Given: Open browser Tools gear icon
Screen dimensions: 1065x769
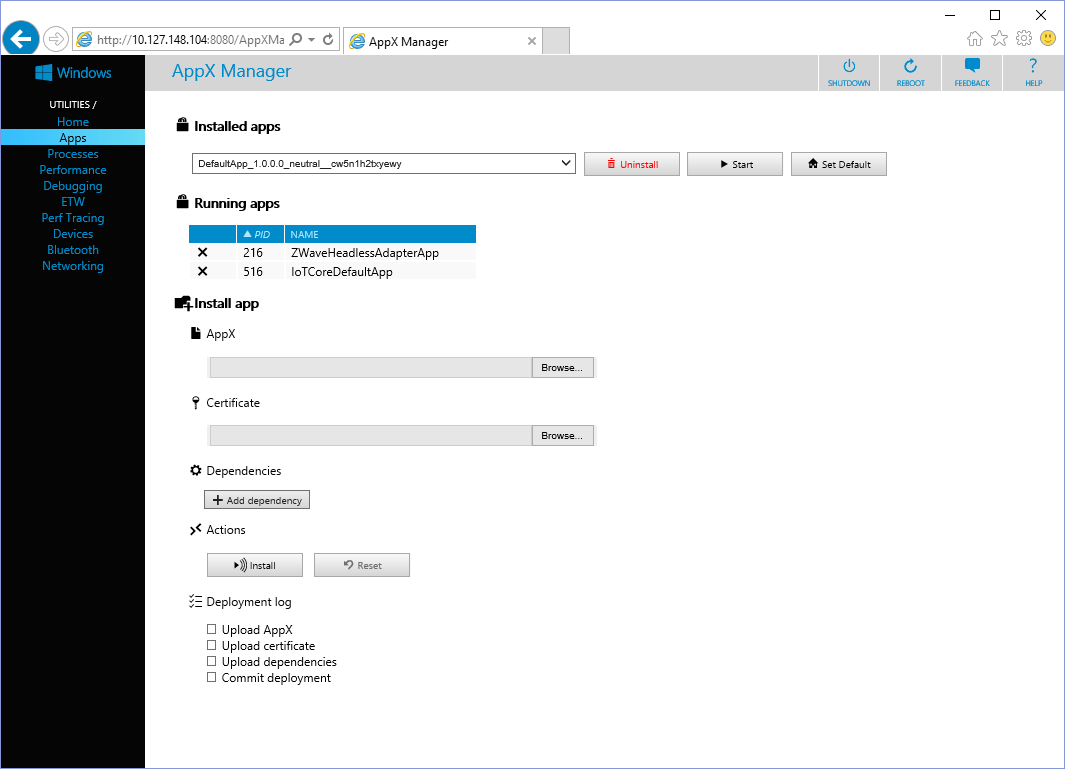Looking at the screenshot, I should [1024, 39].
